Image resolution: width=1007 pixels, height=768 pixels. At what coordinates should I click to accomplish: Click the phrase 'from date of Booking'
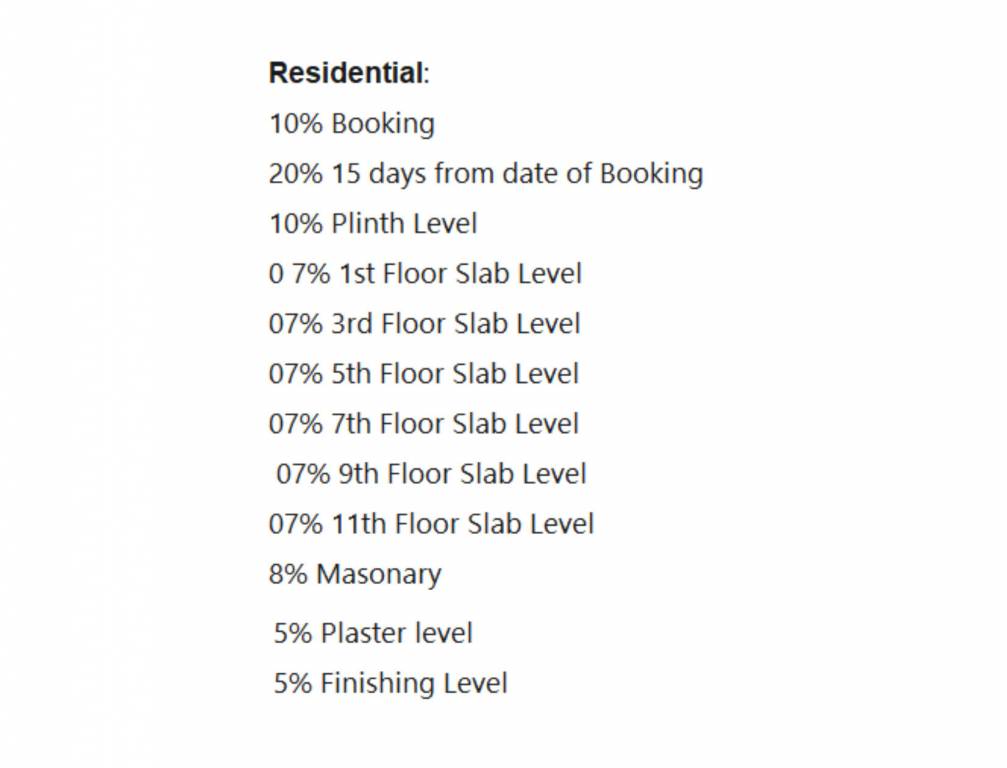[569, 174]
